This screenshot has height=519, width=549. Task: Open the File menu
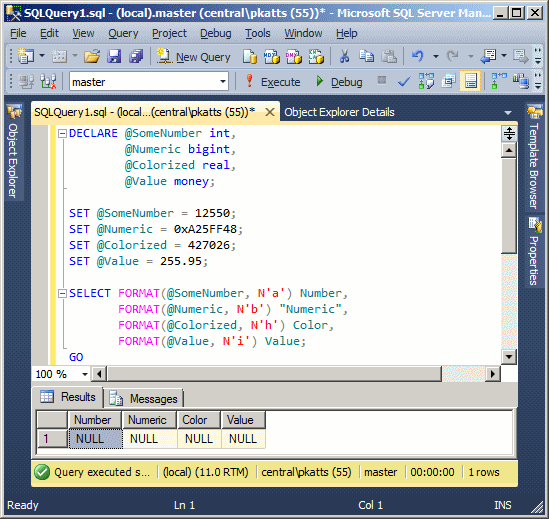[18, 33]
